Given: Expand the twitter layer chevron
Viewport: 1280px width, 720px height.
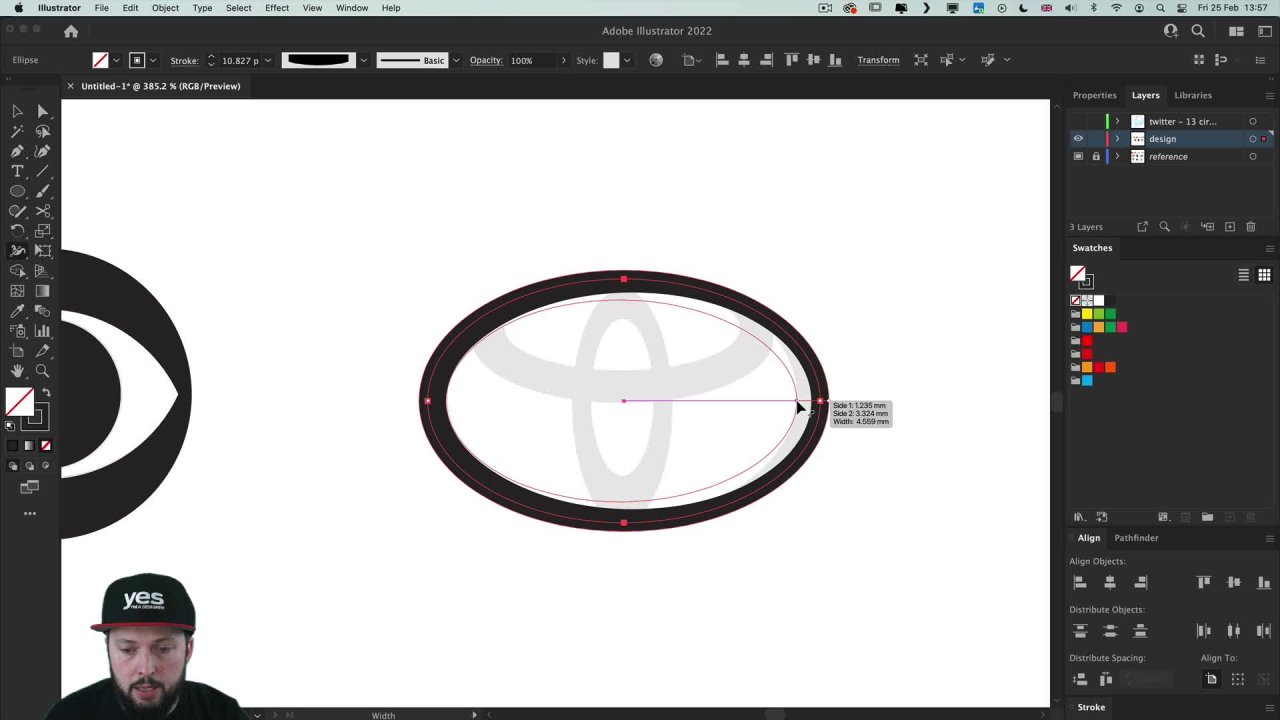Looking at the screenshot, I should coord(1117,122).
